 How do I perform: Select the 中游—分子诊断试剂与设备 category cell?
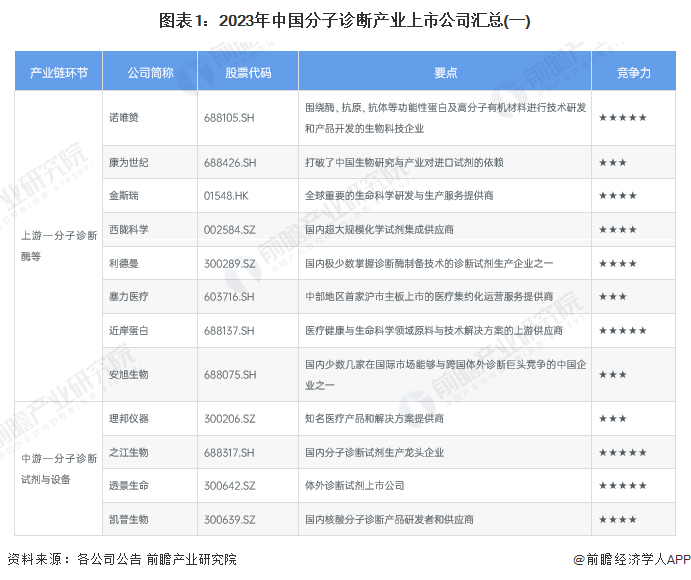tap(59, 468)
